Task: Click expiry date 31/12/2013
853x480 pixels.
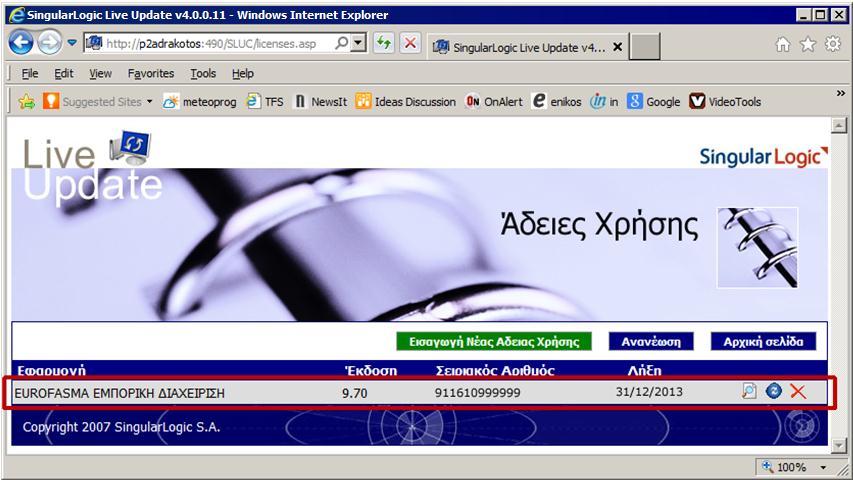Action: coord(649,392)
